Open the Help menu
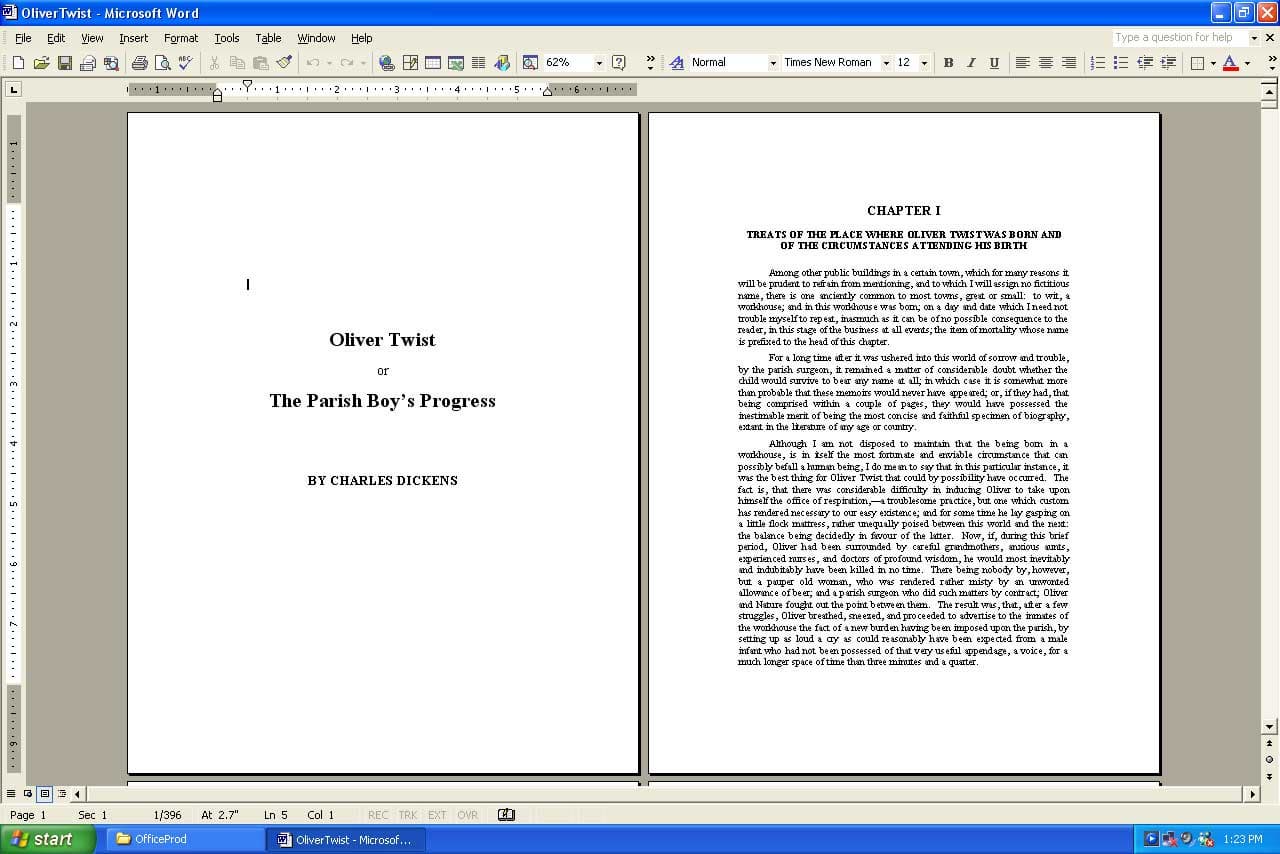 click(361, 38)
